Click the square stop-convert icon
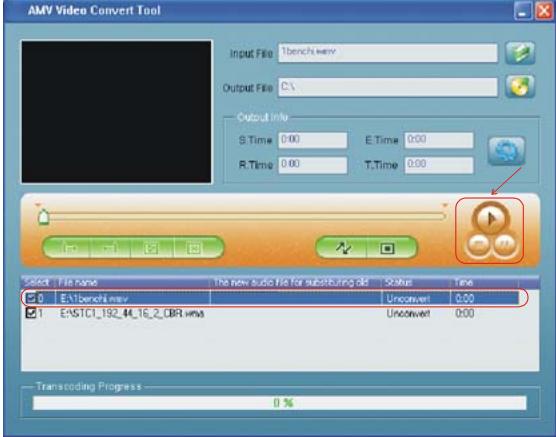This screenshot has height=437, width=556. (388, 248)
